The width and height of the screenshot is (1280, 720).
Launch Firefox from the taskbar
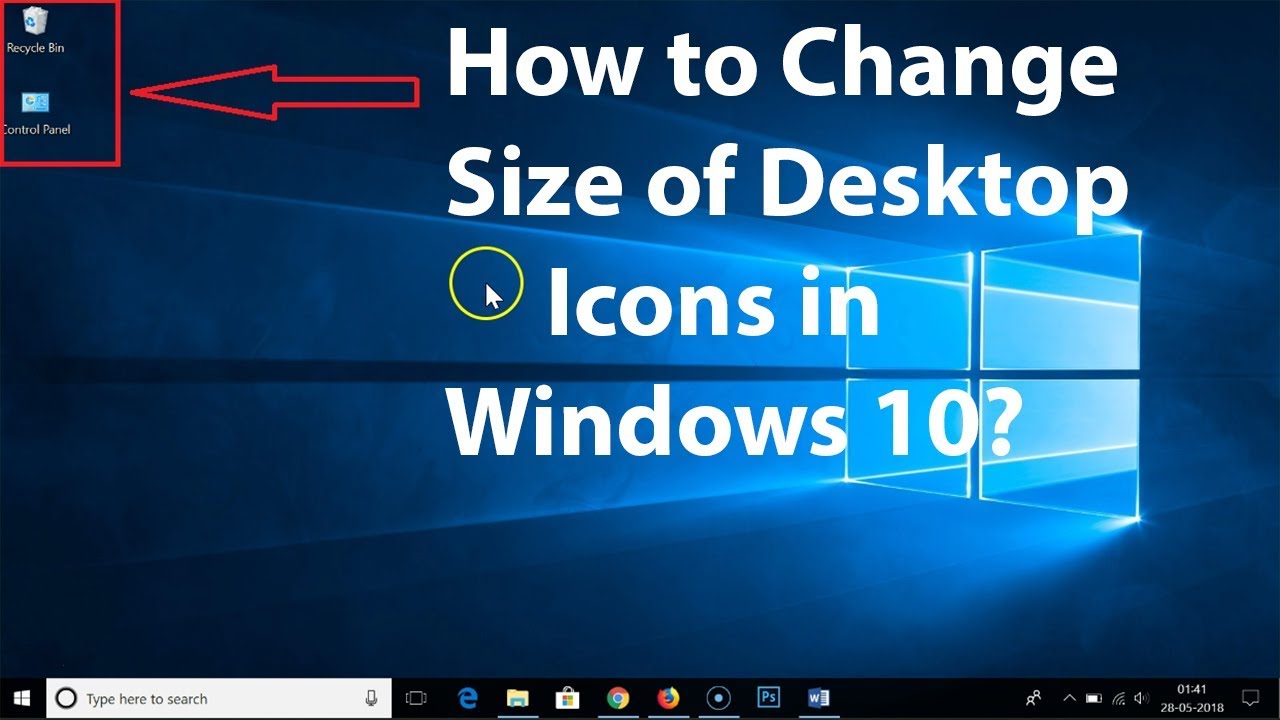[x=668, y=698]
